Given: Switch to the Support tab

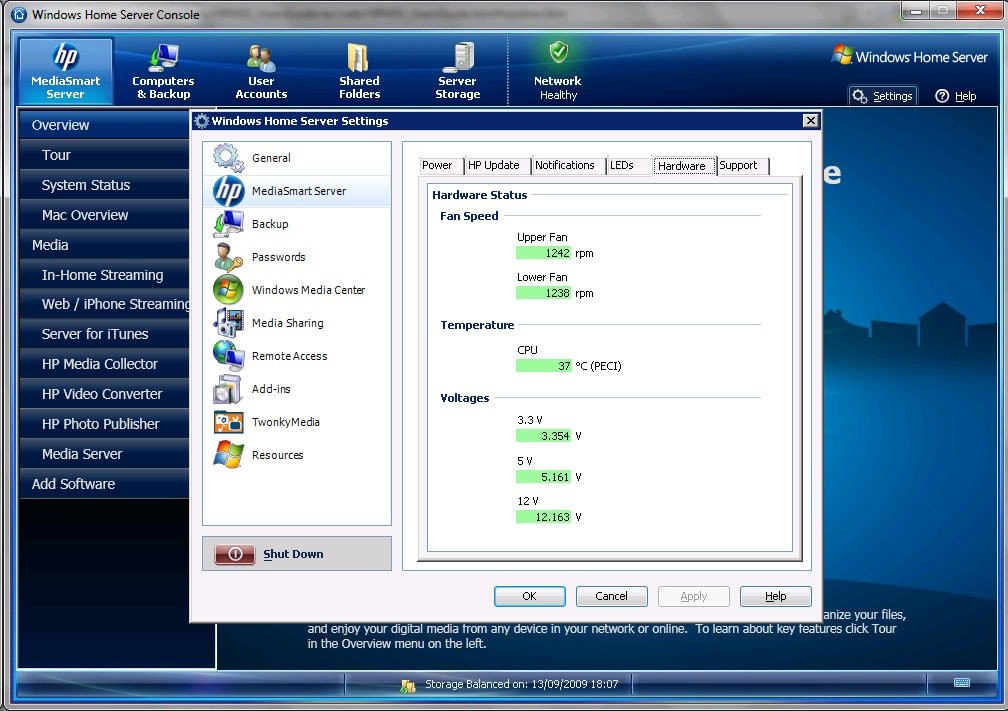Looking at the screenshot, I should pyautogui.click(x=742, y=165).
